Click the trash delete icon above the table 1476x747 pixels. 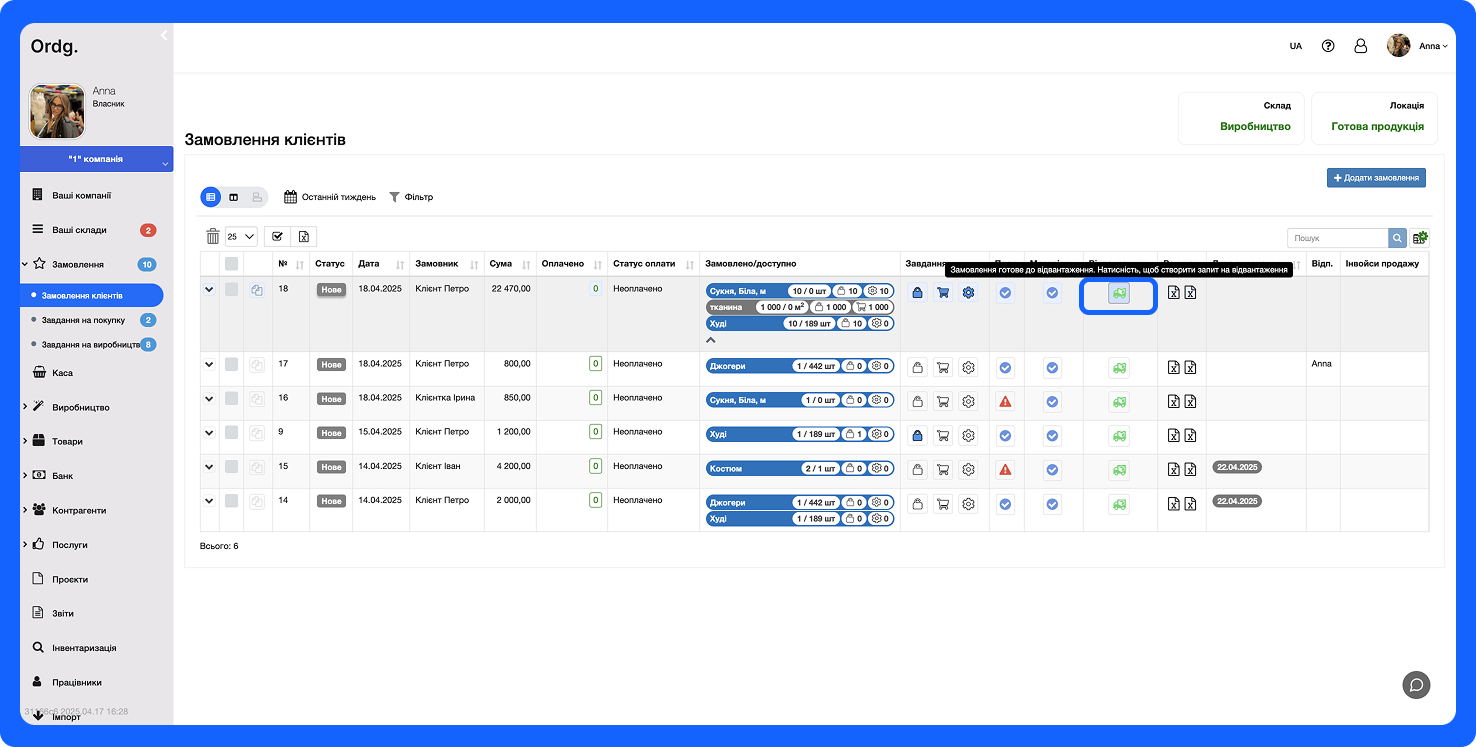[212, 236]
